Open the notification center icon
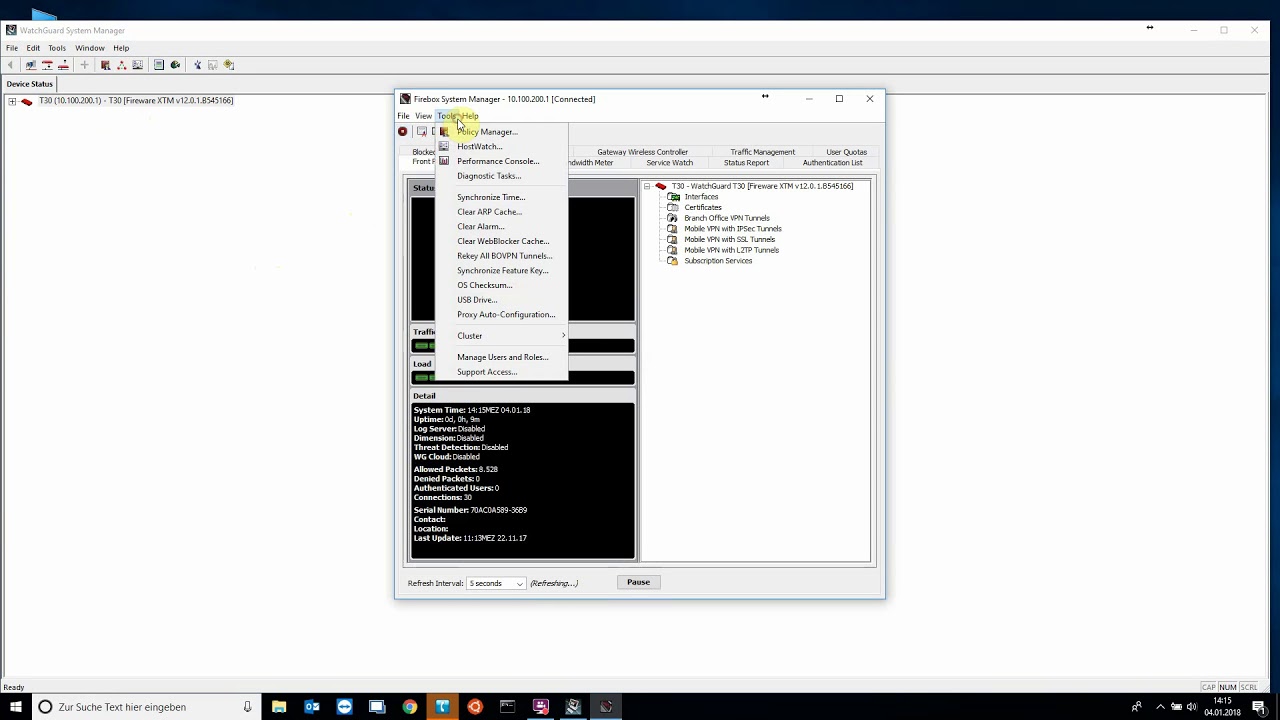 pyautogui.click(x=1261, y=707)
